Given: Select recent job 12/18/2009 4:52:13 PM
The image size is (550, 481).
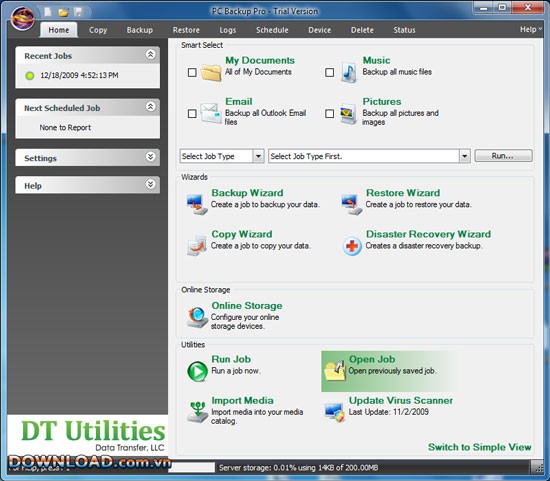Looking at the screenshot, I should [79, 75].
